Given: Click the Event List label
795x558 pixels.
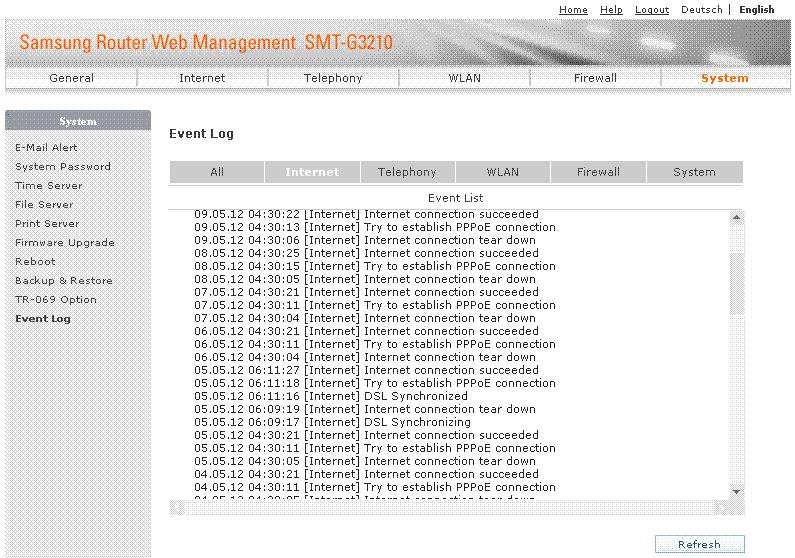Looking at the screenshot, I should tap(455, 198).
